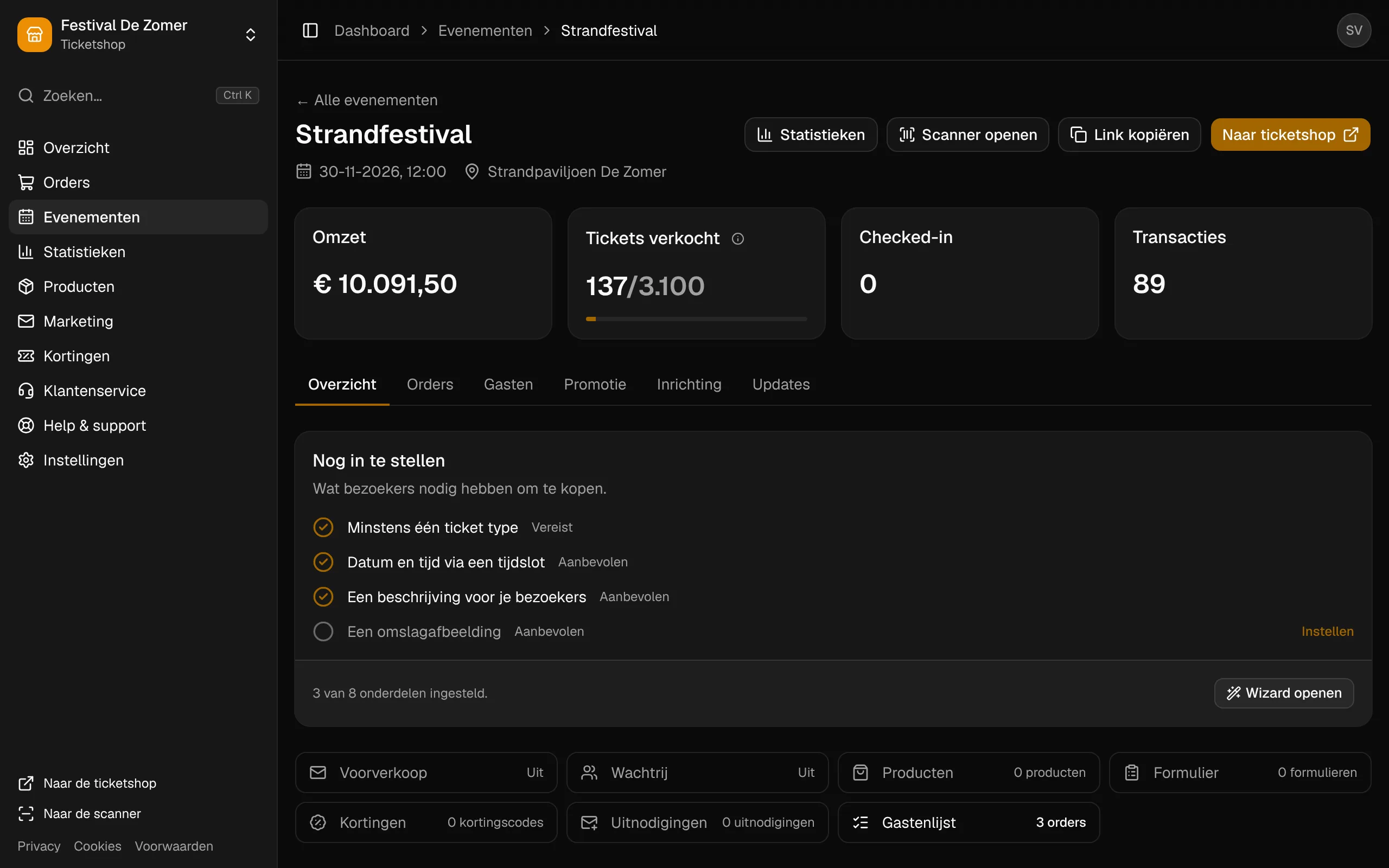This screenshot has height=868, width=1389.
Task: Switch to the Gasten tab
Action: point(508,385)
